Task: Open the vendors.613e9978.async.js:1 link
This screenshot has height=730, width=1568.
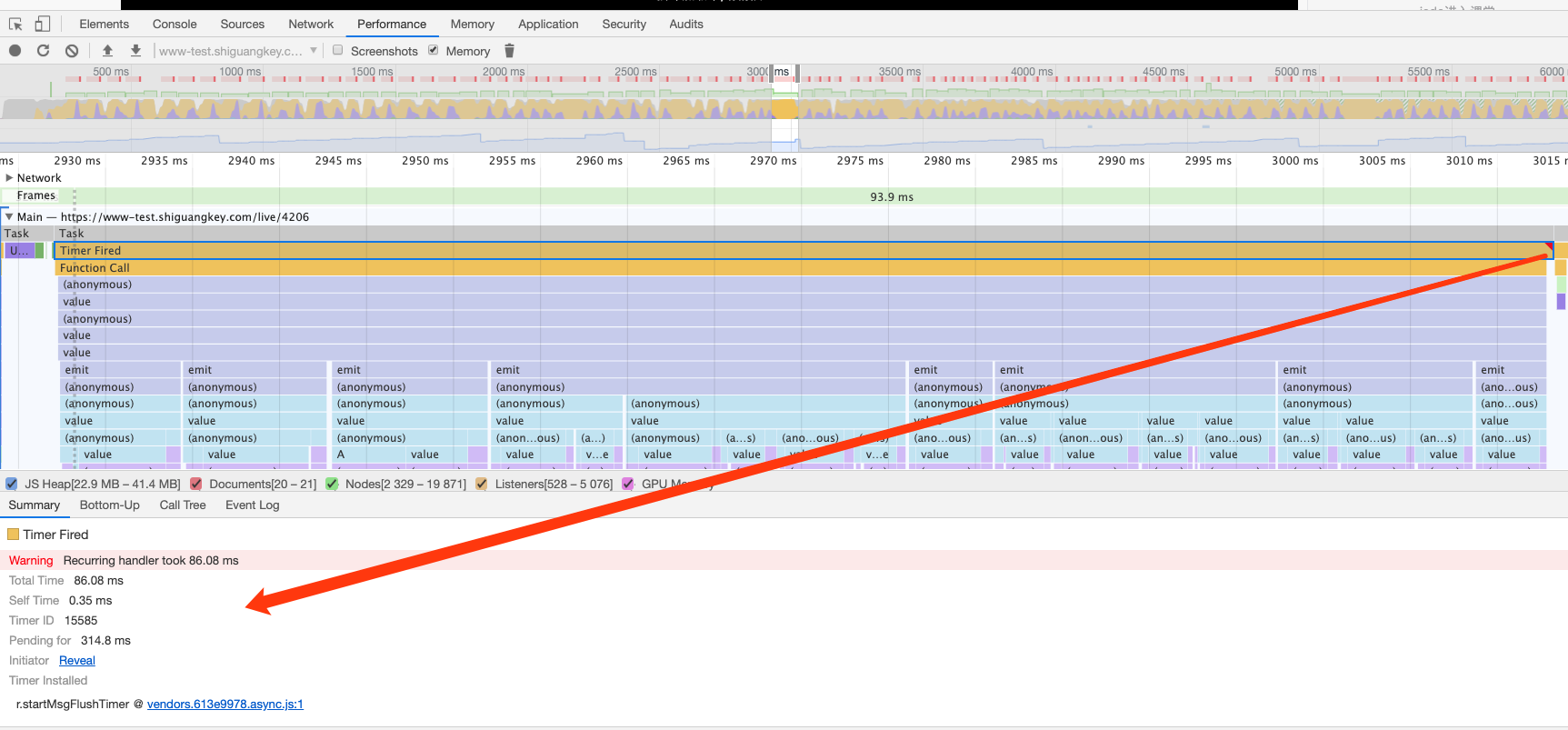Action: (225, 705)
